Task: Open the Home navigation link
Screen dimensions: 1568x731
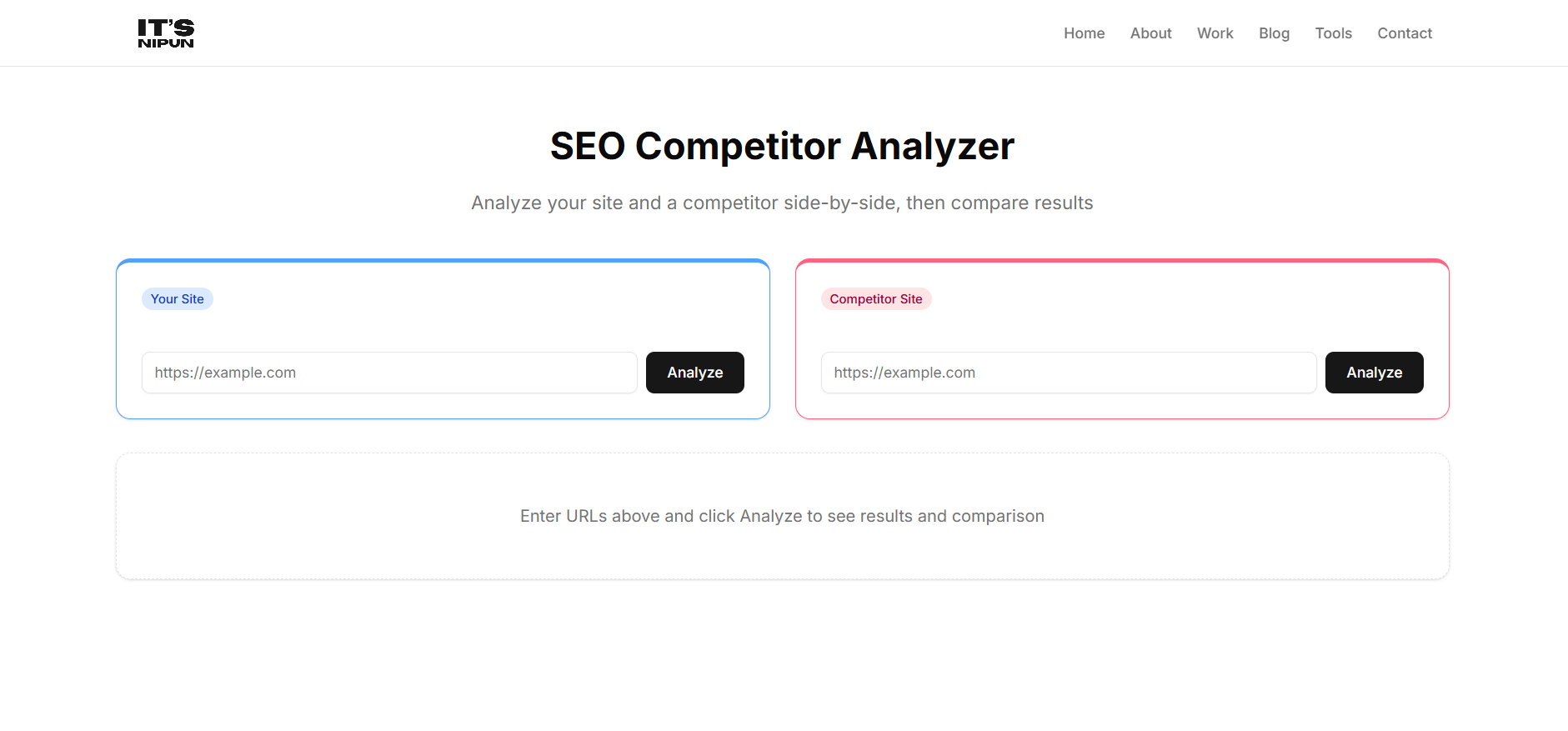Action: pyautogui.click(x=1084, y=33)
